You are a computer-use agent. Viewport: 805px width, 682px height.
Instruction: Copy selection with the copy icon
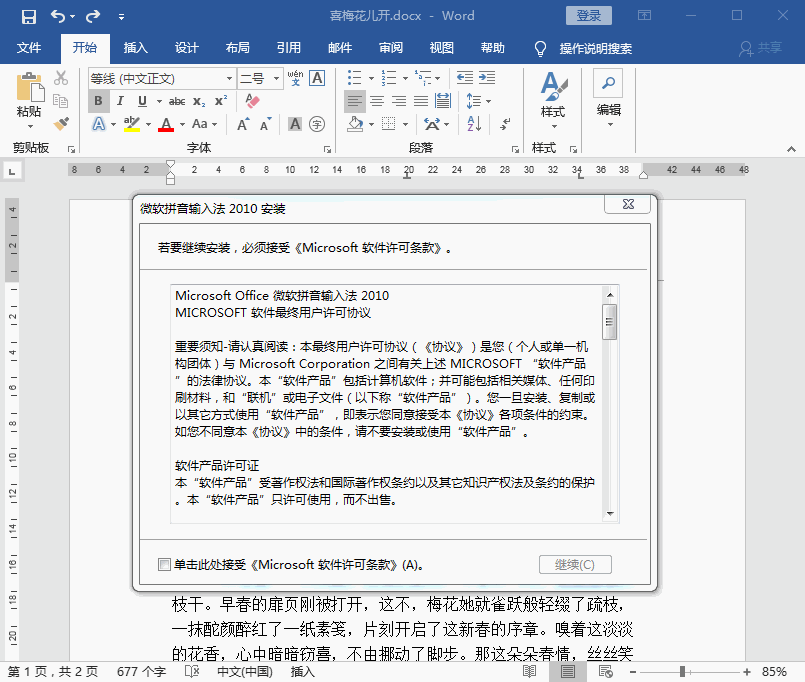(x=61, y=101)
